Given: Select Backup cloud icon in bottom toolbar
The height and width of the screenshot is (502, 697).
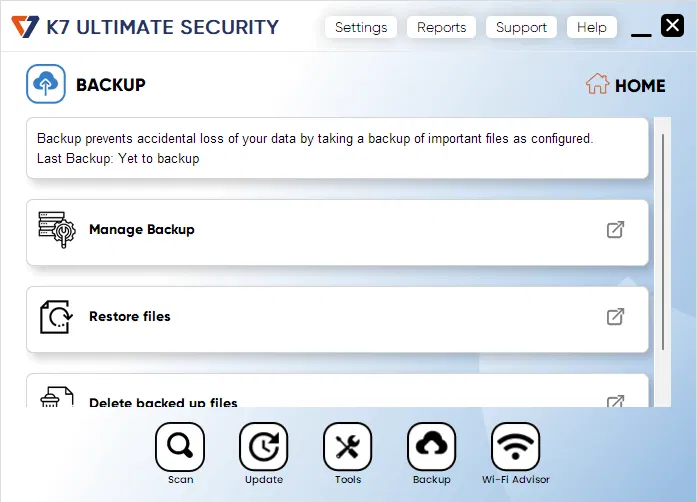Looking at the screenshot, I should click(431, 447).
